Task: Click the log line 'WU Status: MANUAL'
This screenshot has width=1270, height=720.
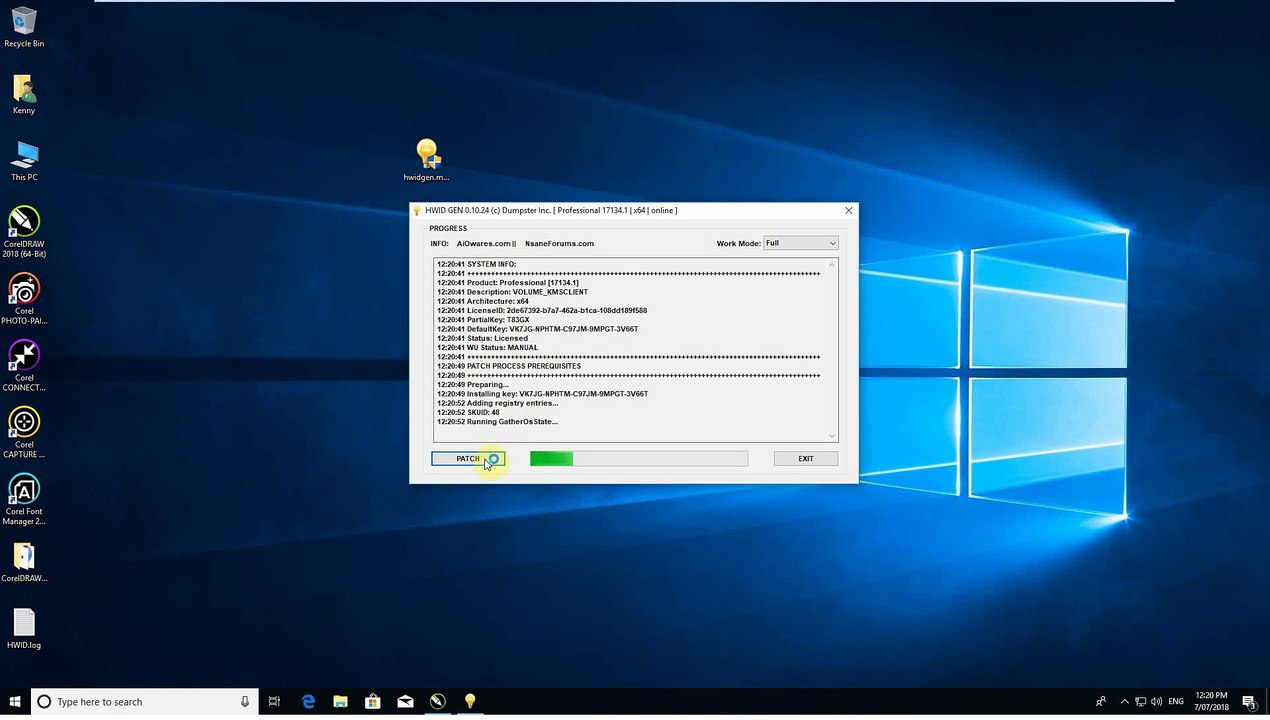Action: click(487, 348)
